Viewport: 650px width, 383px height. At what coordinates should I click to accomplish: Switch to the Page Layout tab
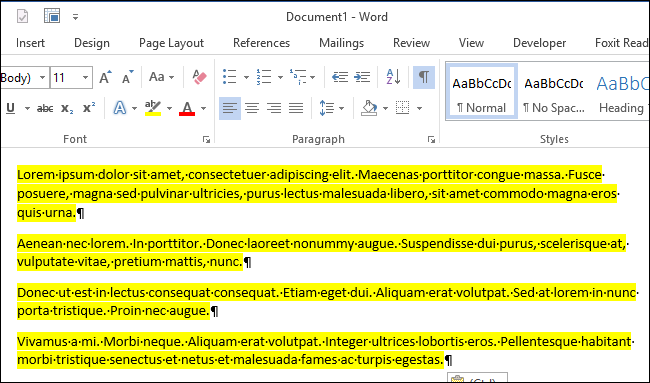click(171, 43)
